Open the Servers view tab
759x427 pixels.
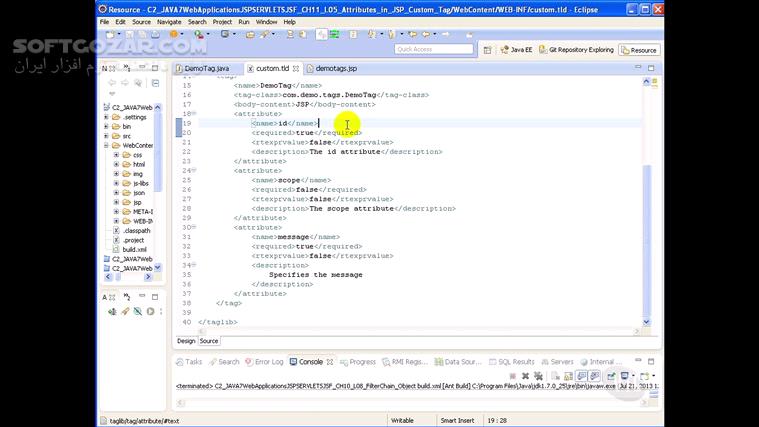pos(557,362)
